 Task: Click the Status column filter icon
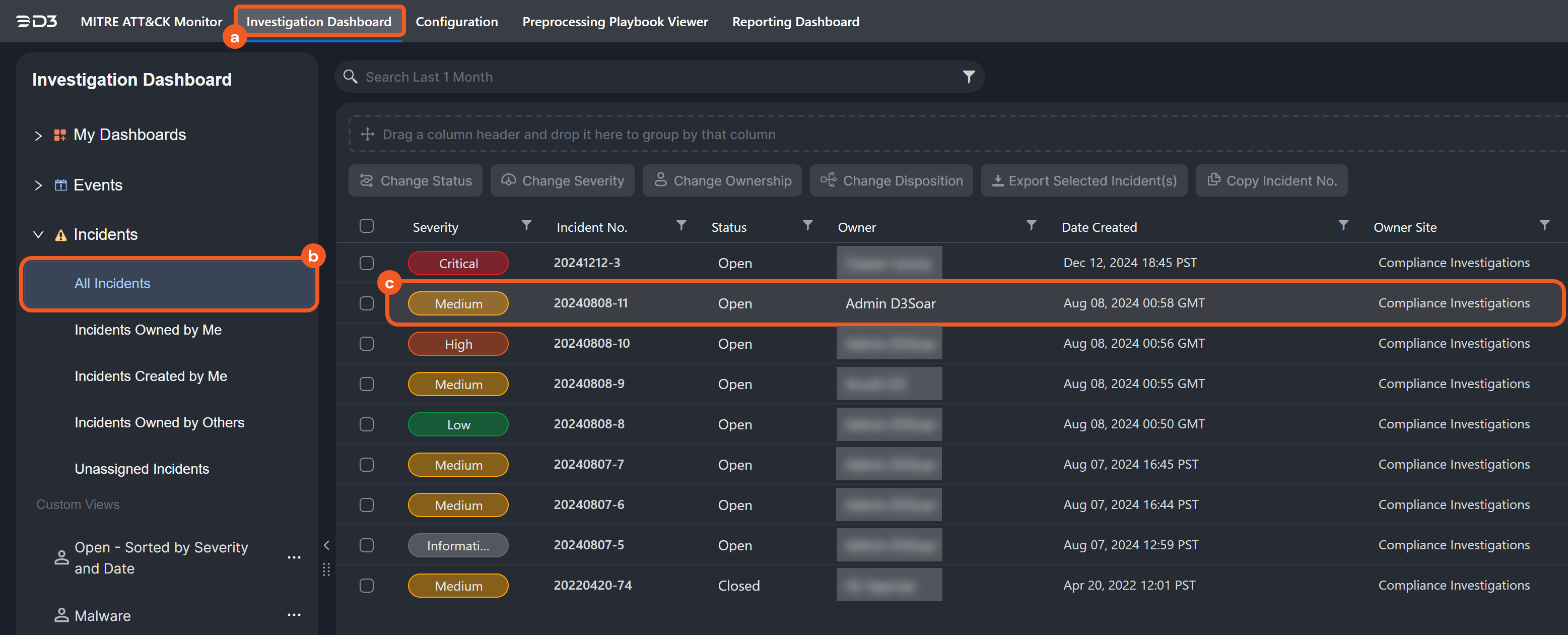tap(807, 226)
